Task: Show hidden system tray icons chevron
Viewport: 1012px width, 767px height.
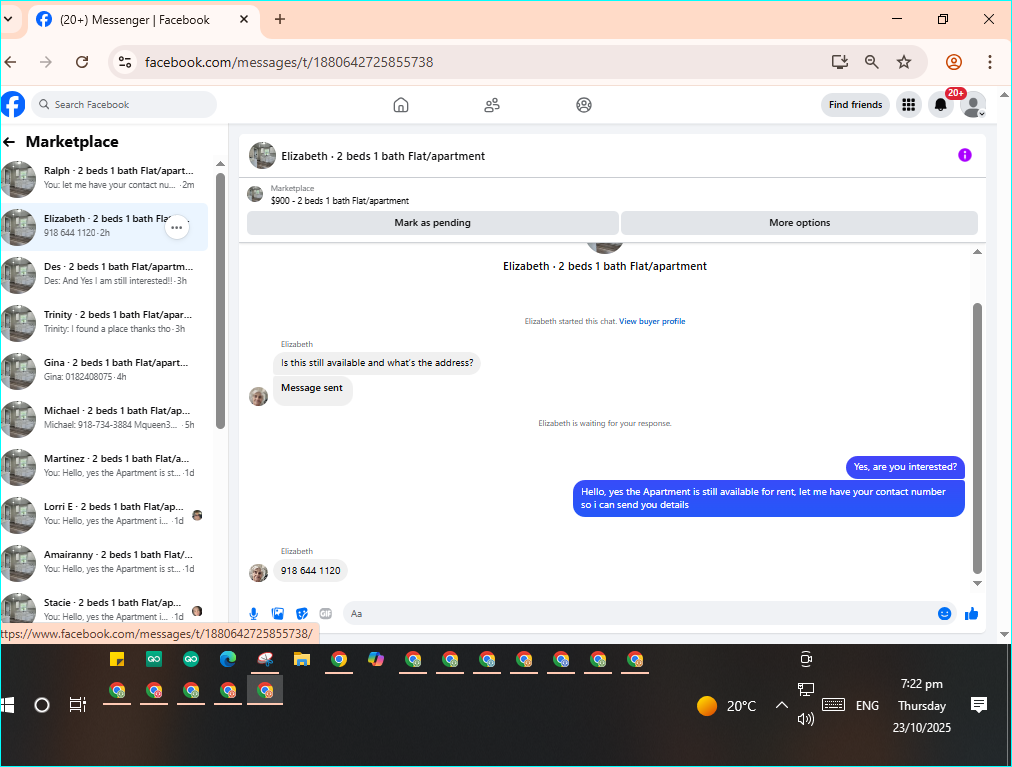Action: 782,705
